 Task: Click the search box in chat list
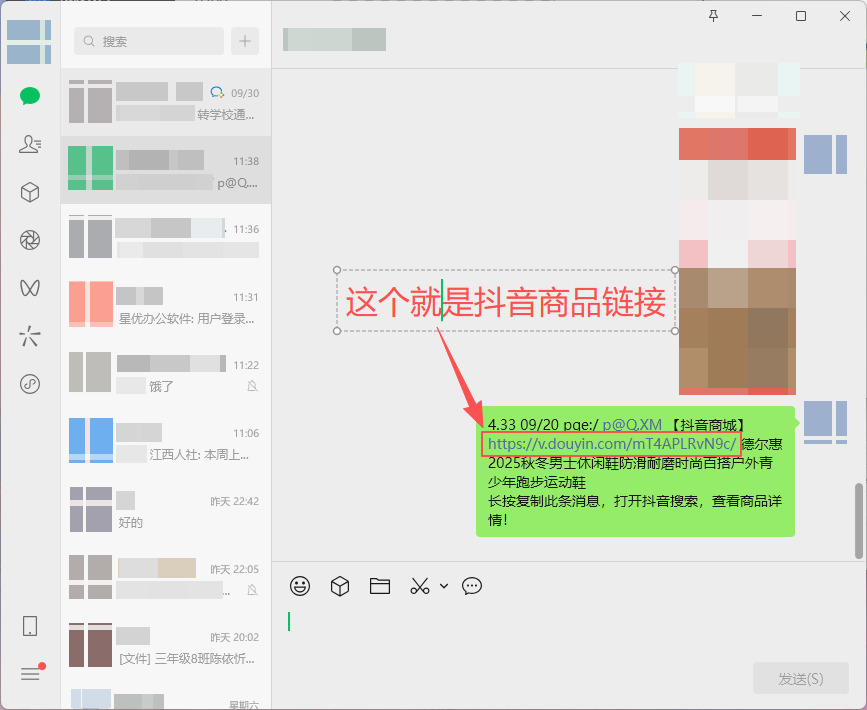click(x=149, y=41)
